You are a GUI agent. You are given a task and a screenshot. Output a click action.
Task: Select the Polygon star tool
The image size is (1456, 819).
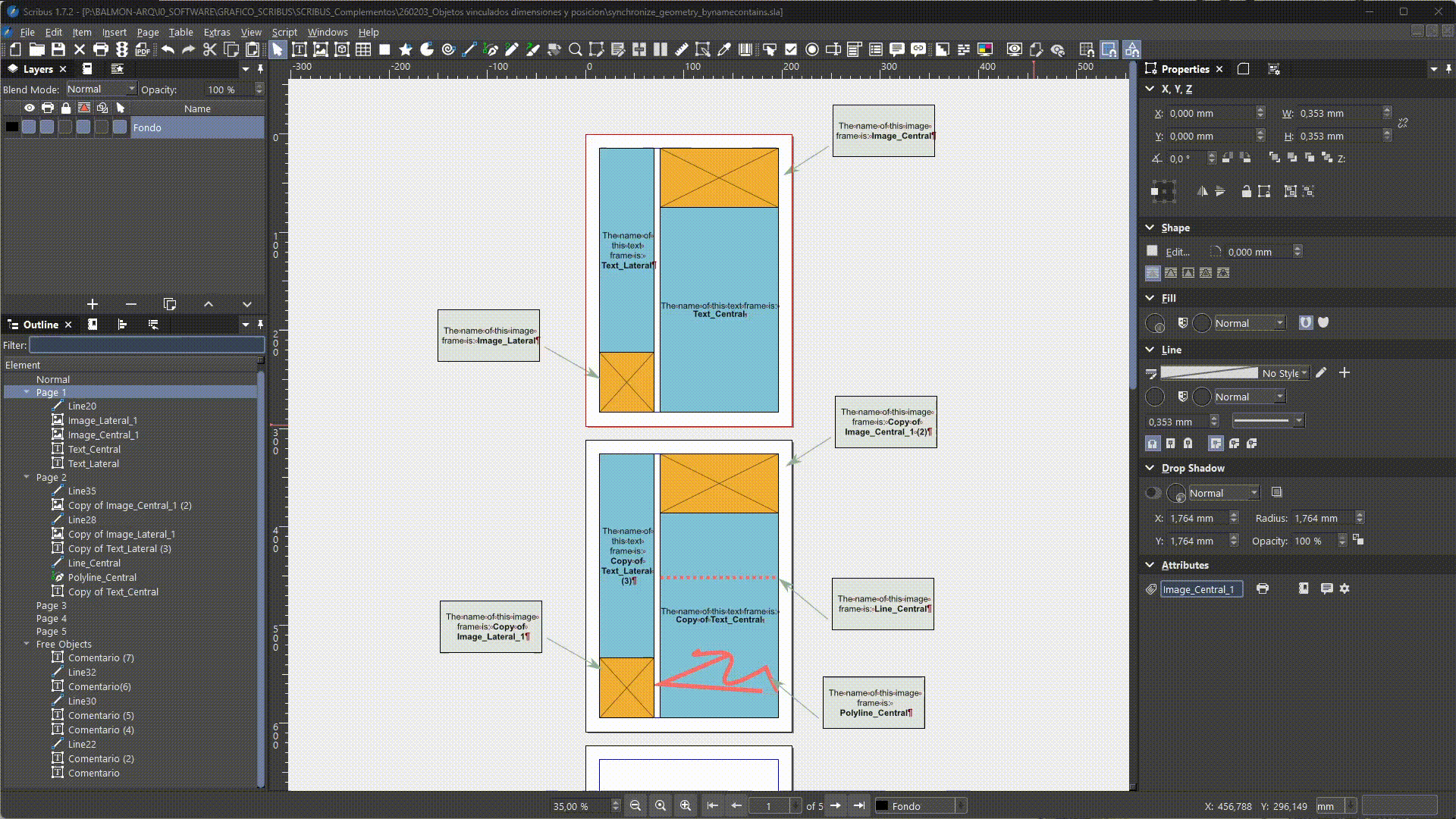406,50
